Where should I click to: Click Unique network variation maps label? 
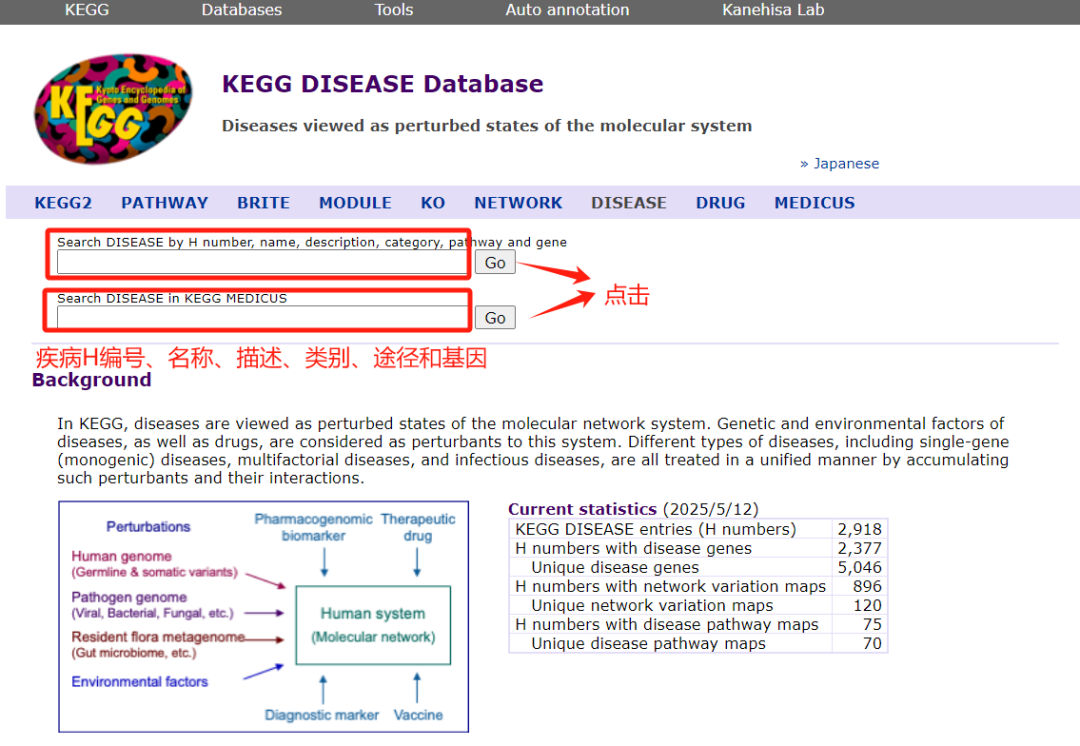tap(652, 605)
